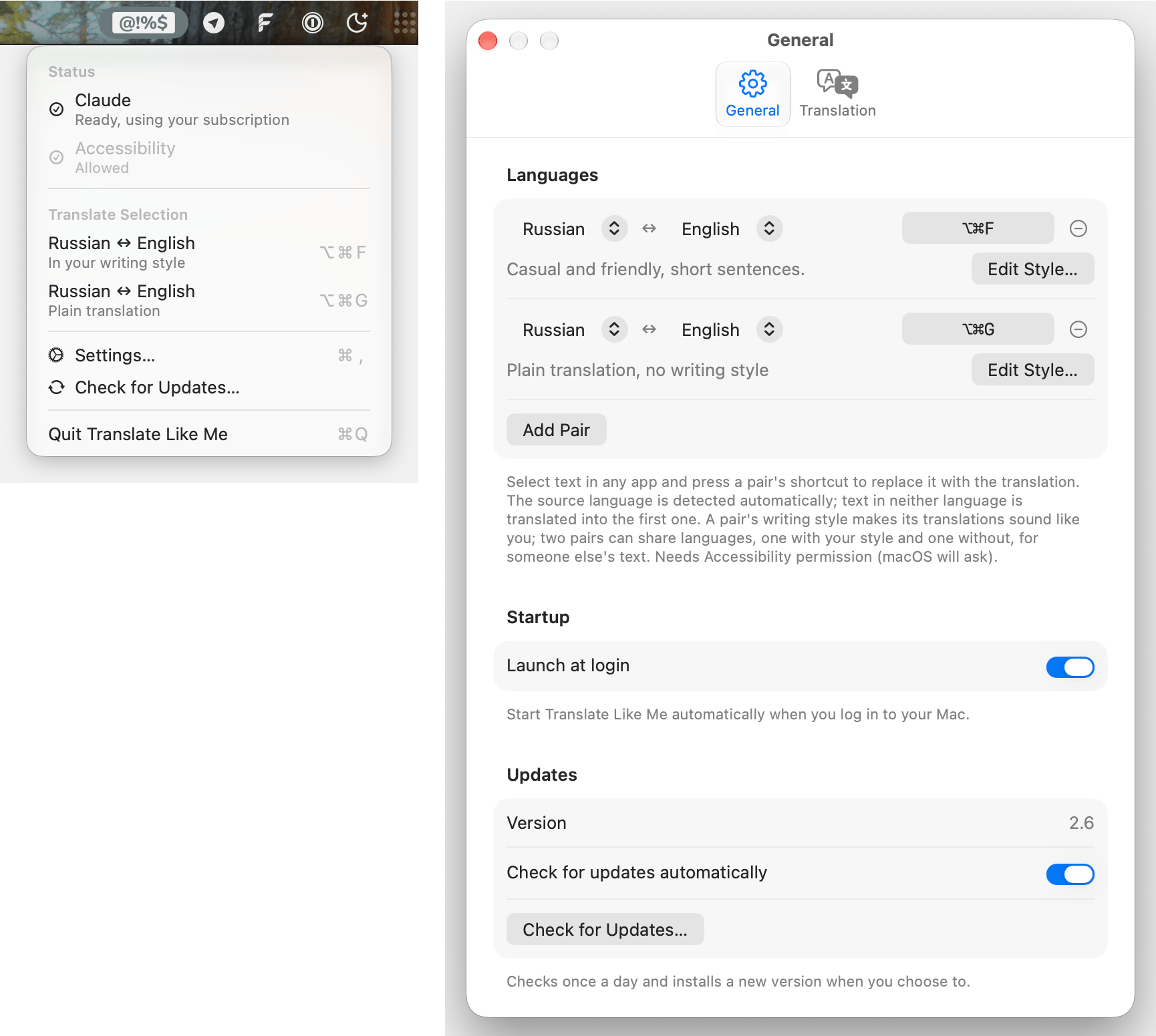Screen dimensions: 1156x1036
Task: Open the 1Password menu bar icon
Action: 312,23
